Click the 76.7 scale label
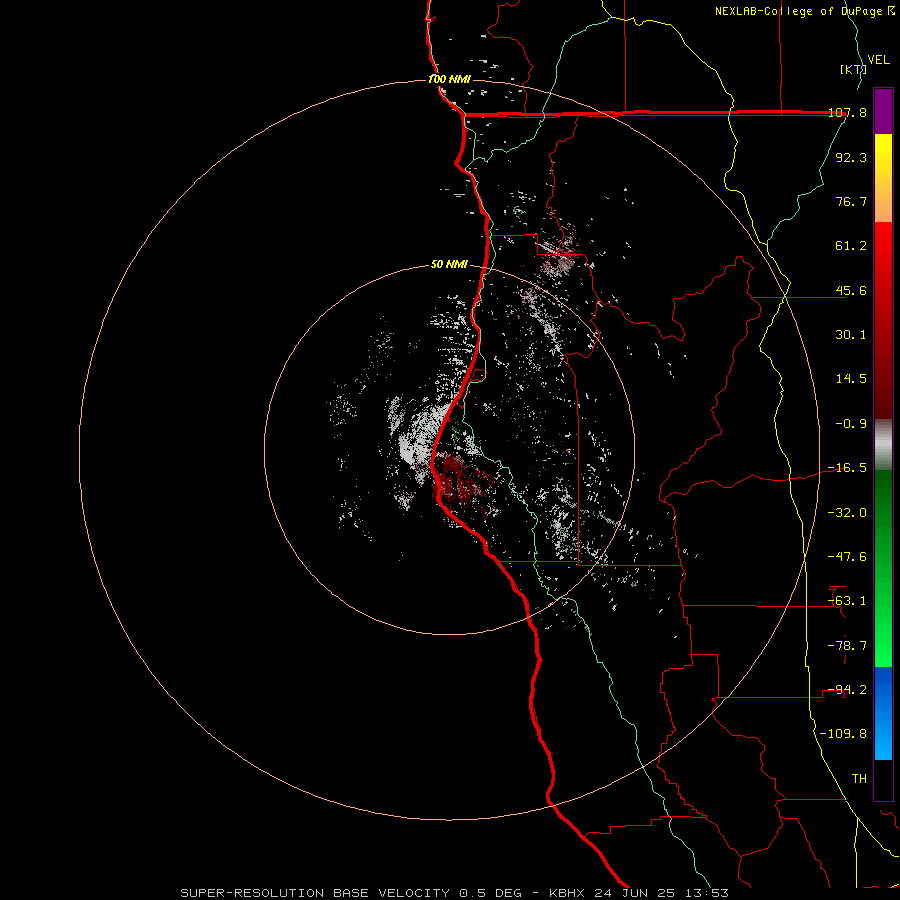Screen dimensions: 900x900 tap(851, 201)
